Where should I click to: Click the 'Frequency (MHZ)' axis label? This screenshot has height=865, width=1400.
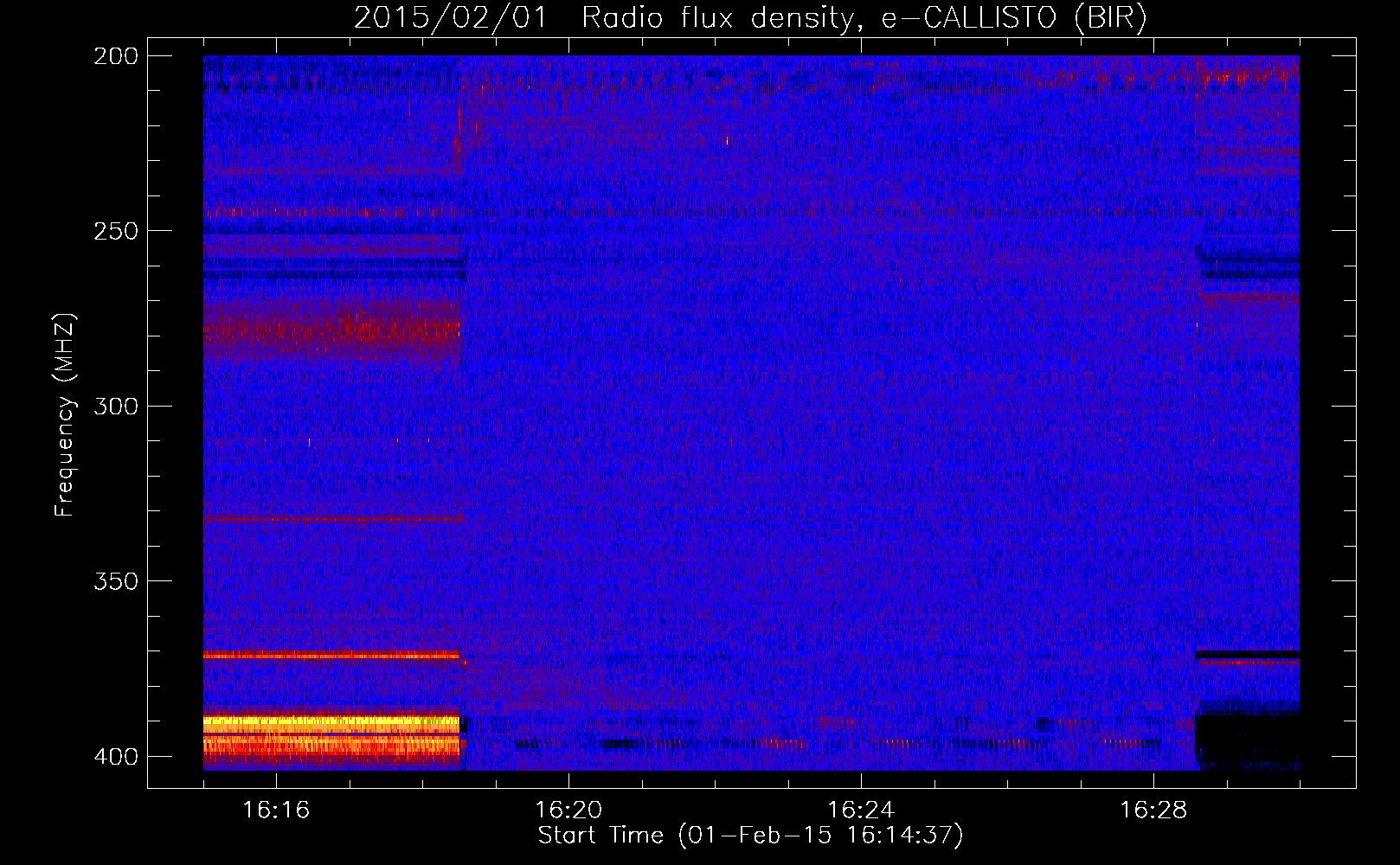[x=65, y=414]
